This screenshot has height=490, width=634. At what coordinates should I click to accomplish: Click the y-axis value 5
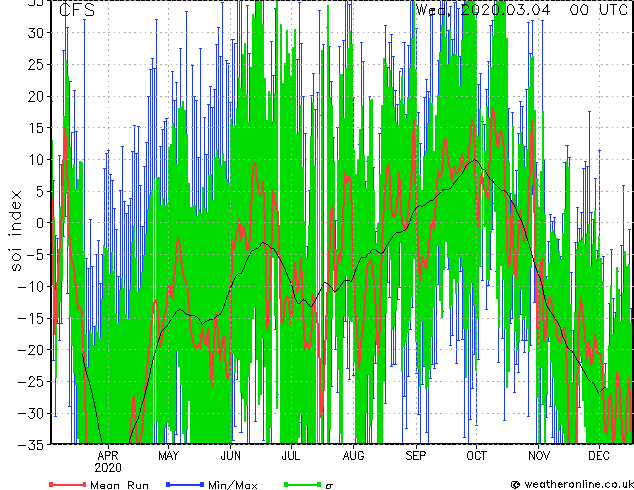(40, 191)
